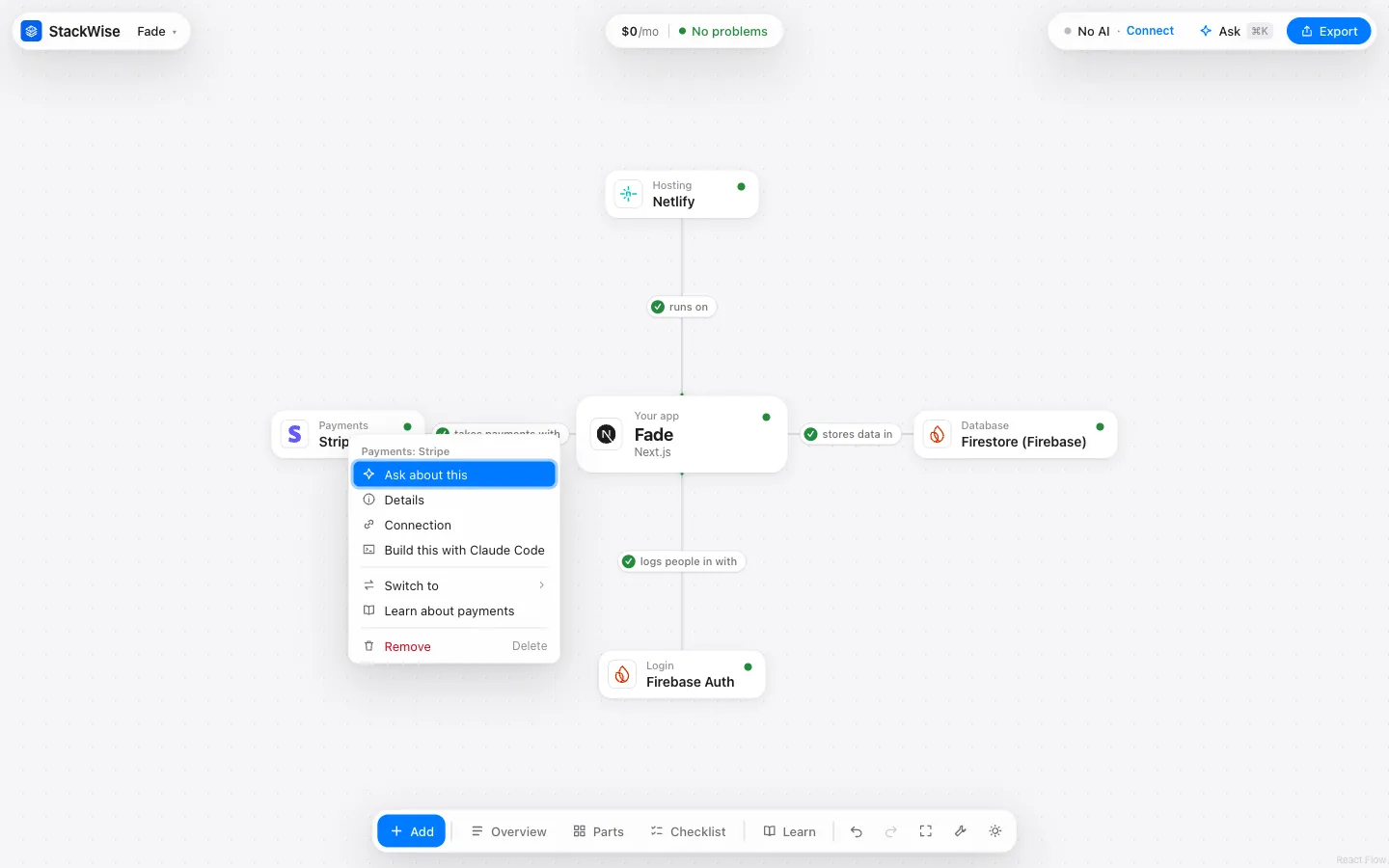The height and width of the screenshot is (868, 1389).
Task: Click the $0/mo cost indicator
Action: (x=640, y=31)
